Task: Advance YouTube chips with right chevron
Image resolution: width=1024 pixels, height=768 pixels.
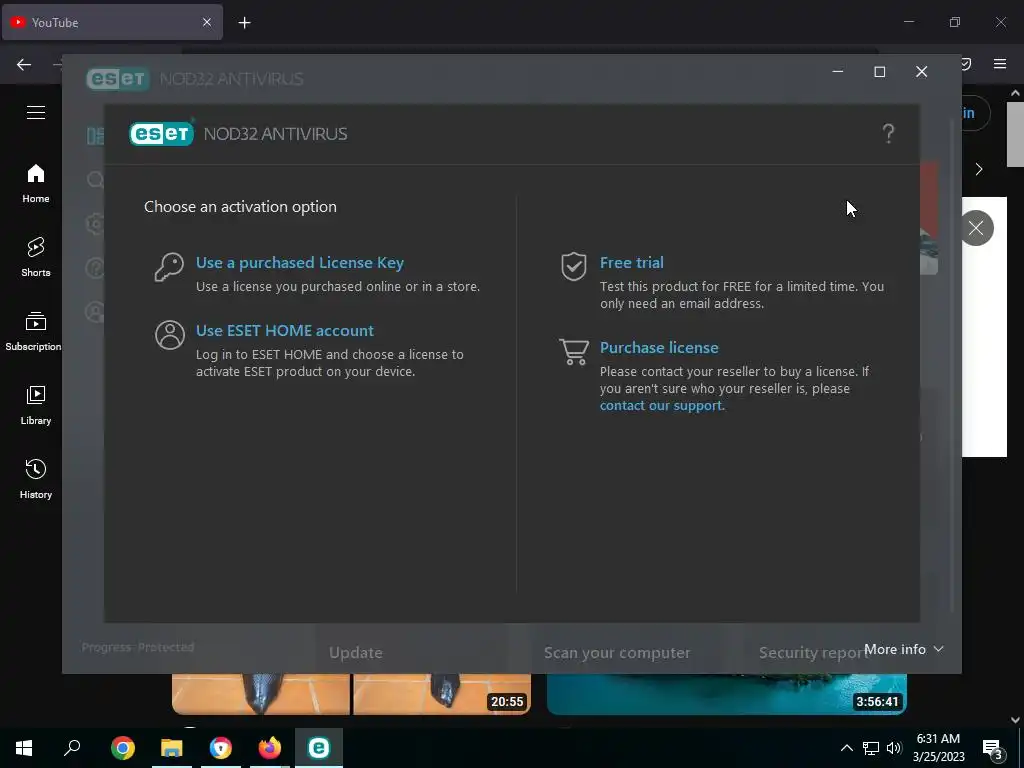Action: click(979, 170)
